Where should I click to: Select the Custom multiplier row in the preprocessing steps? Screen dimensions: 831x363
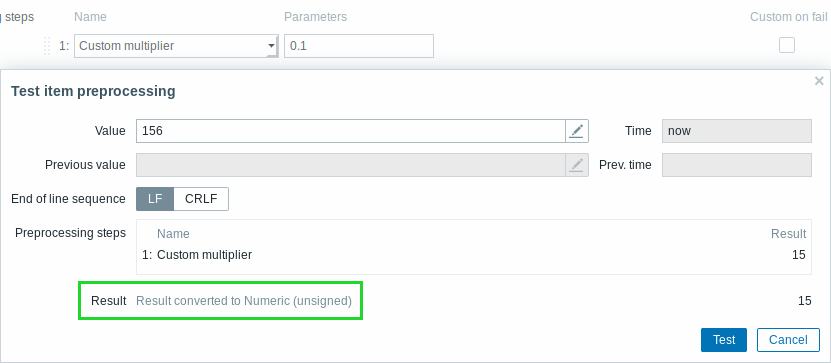pos(474,255)
